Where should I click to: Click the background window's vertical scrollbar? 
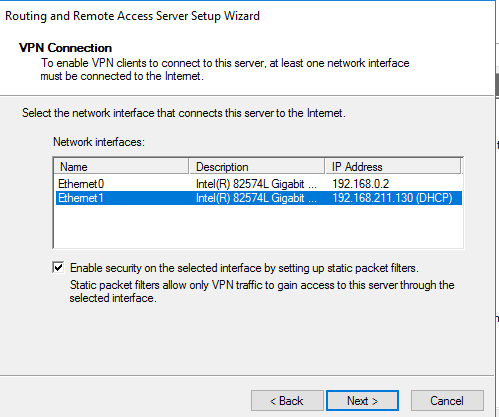pos(497,87)
